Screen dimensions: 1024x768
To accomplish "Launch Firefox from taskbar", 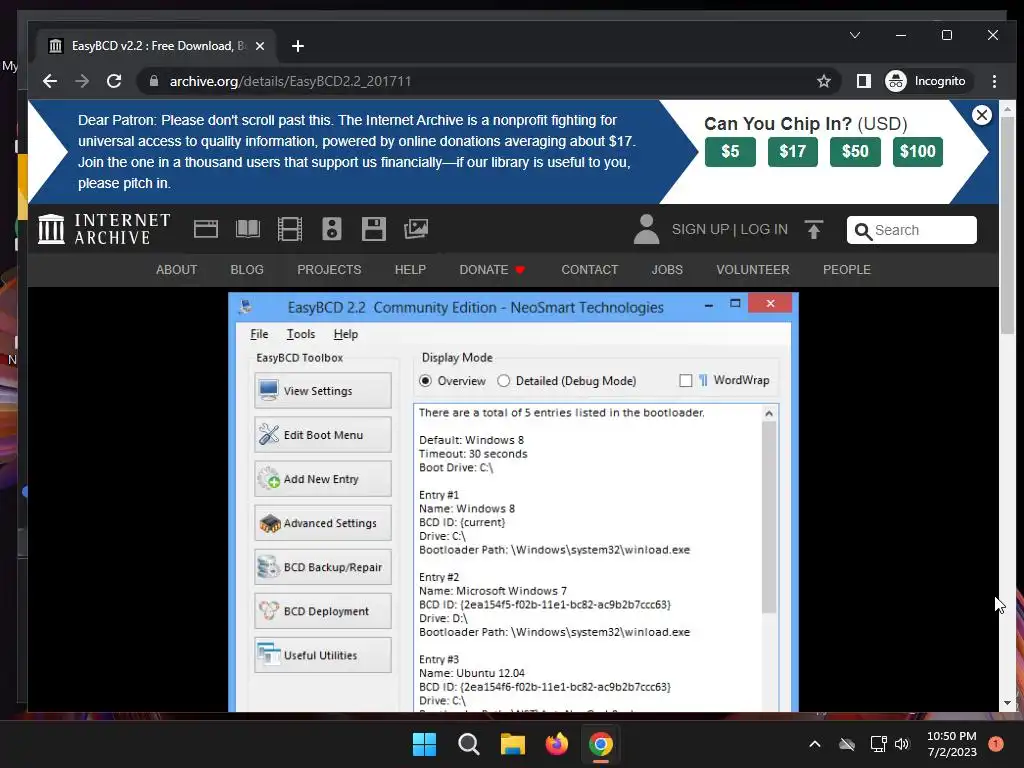I will point(557,744).
